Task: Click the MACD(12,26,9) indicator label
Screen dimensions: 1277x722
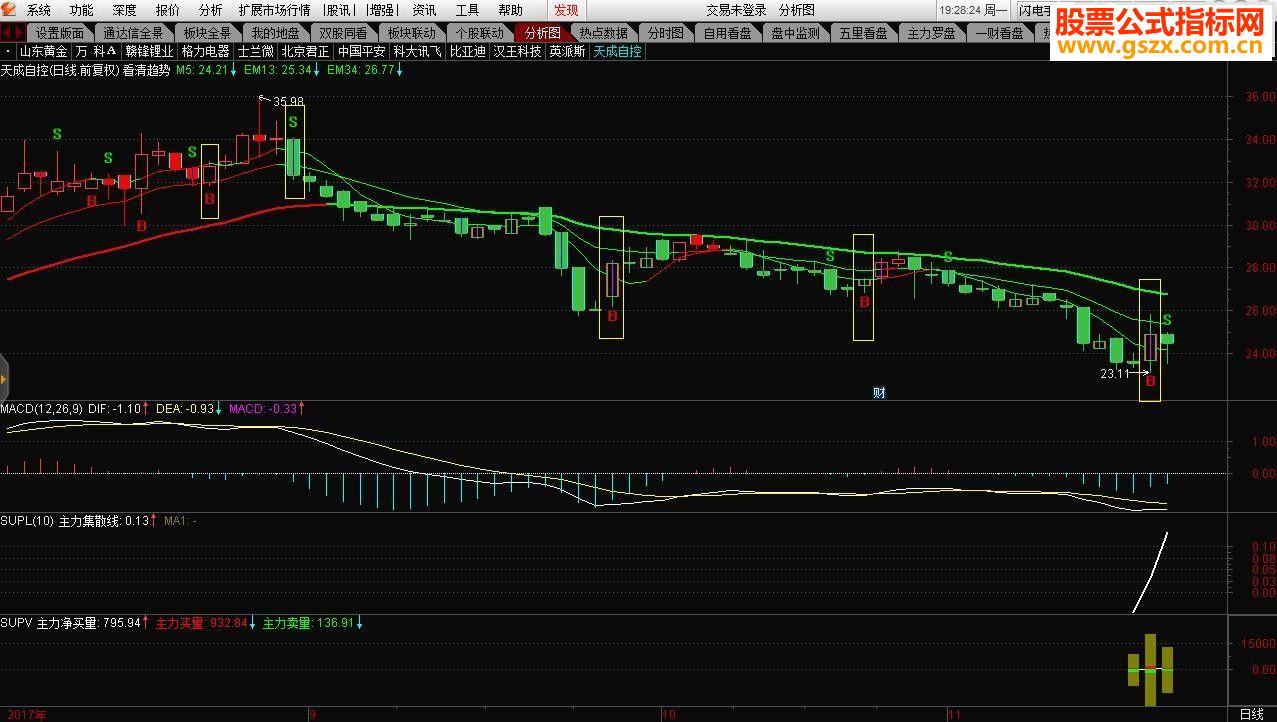Action: [x=41, y=409]
